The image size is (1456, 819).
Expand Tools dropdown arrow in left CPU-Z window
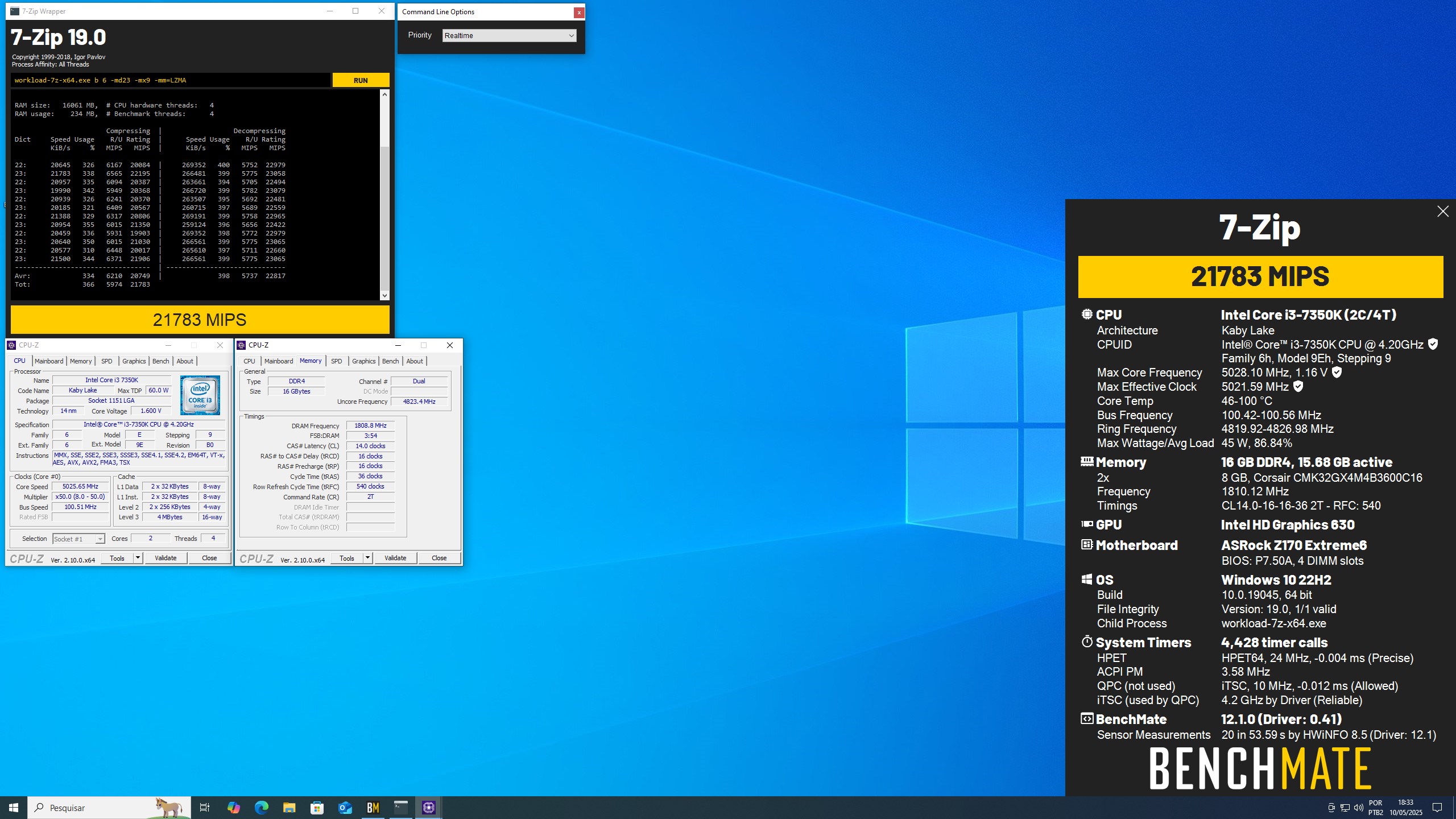(138, 558)
